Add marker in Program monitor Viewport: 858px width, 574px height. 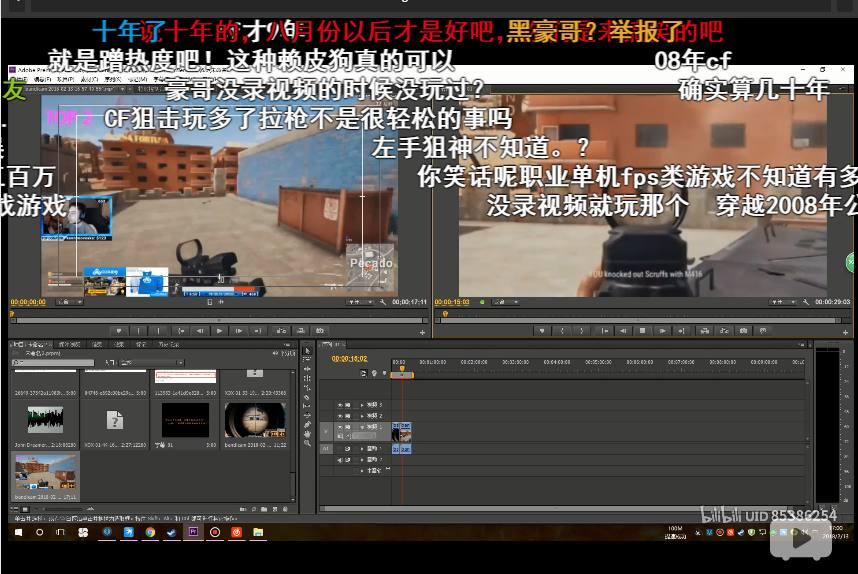pos(542,331)
